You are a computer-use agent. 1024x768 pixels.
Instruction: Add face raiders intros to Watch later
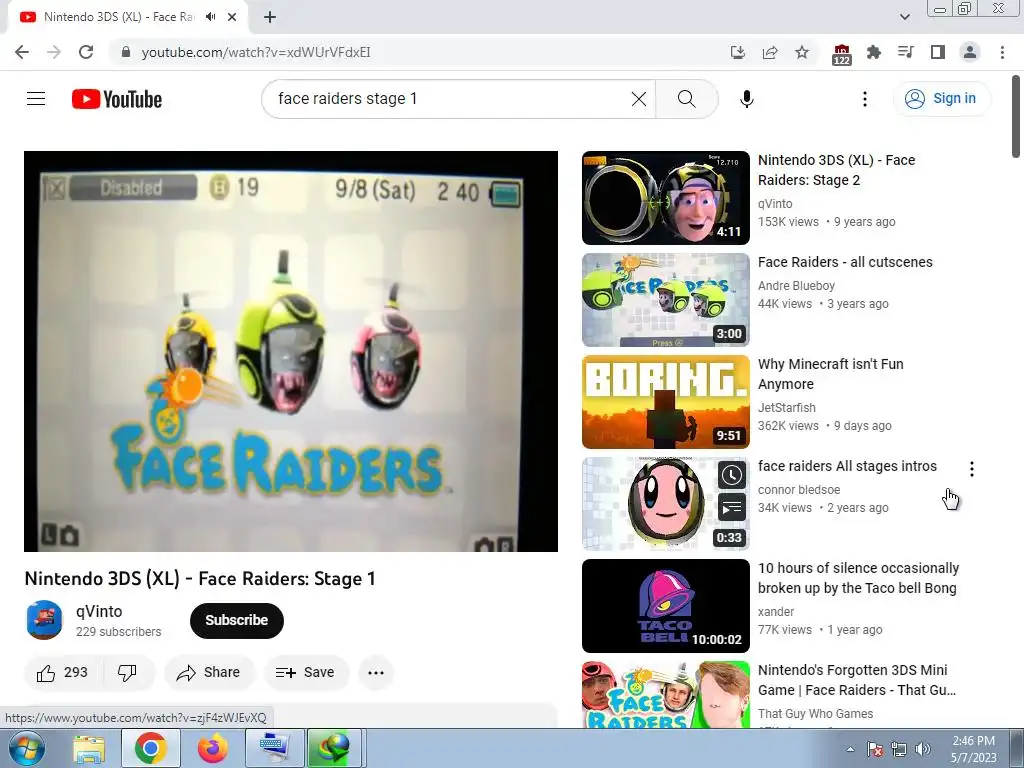tap(731, 475)
